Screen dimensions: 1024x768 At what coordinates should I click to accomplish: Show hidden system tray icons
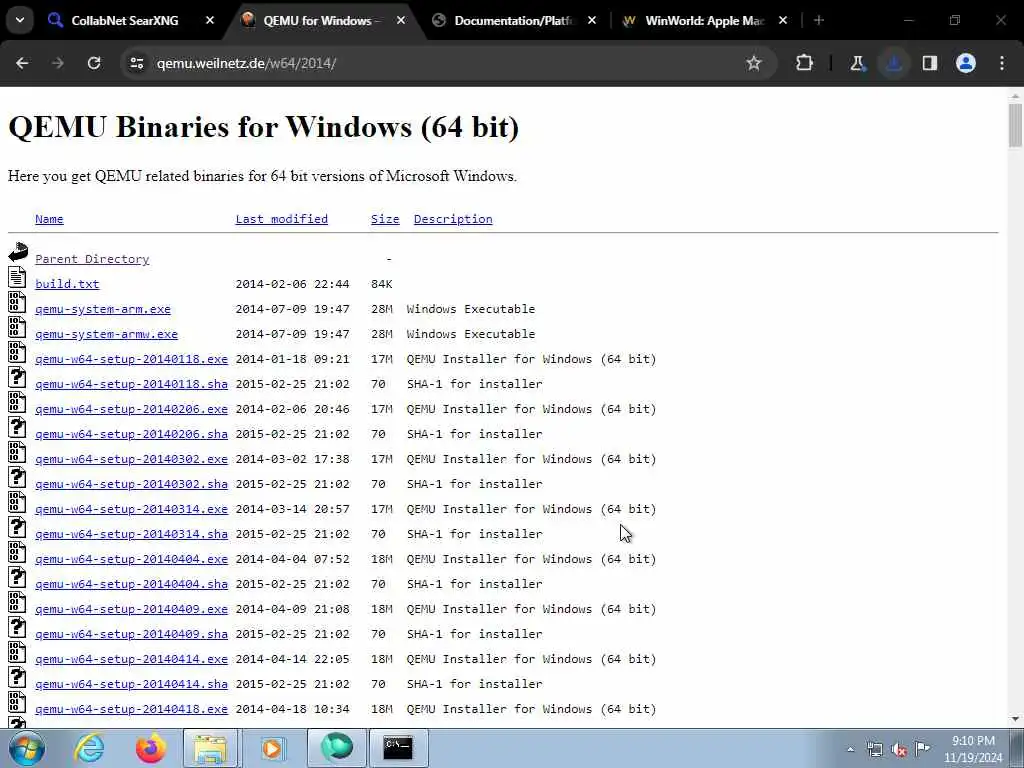click(850, 750)
